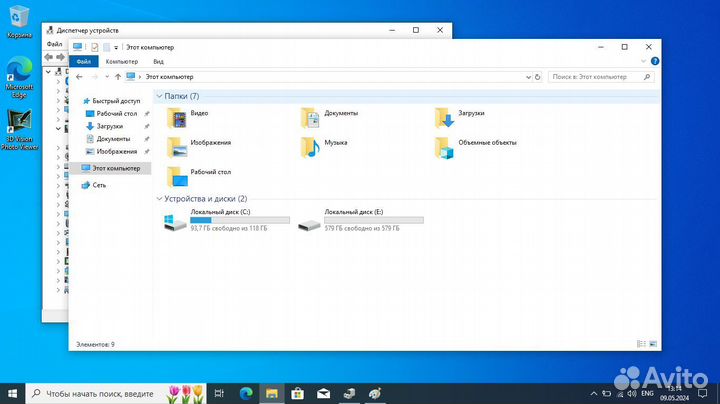
Task: Select Локальный диск (C:) drive
Action: pyautogui.click(x=227, y=220)
